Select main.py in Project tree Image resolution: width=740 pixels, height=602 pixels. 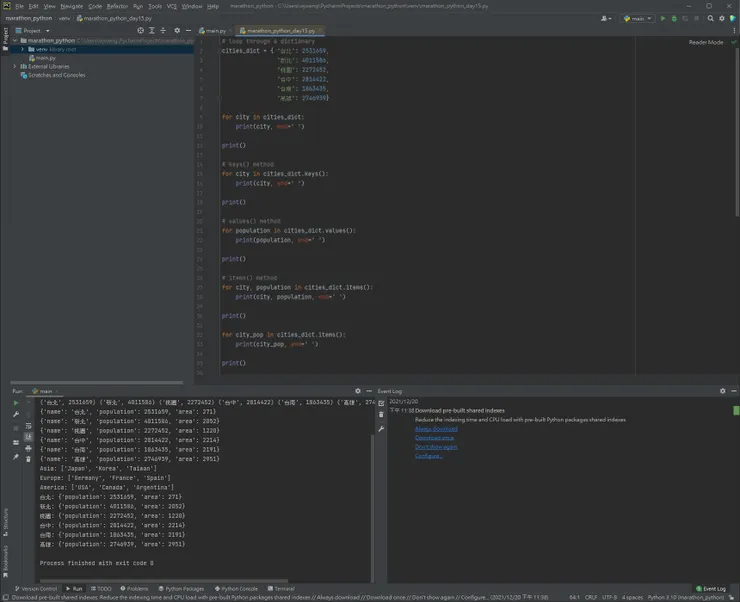click(42, 58)
